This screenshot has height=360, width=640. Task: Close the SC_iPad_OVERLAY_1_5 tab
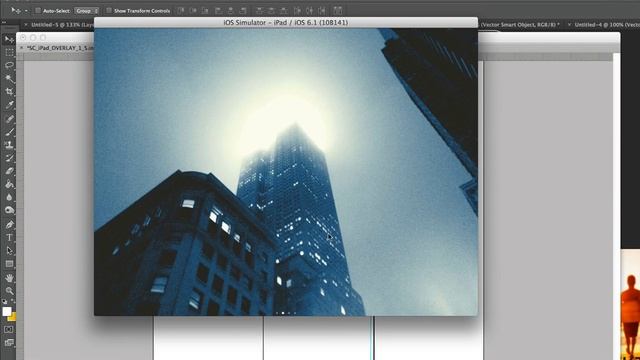click(21, 48)
